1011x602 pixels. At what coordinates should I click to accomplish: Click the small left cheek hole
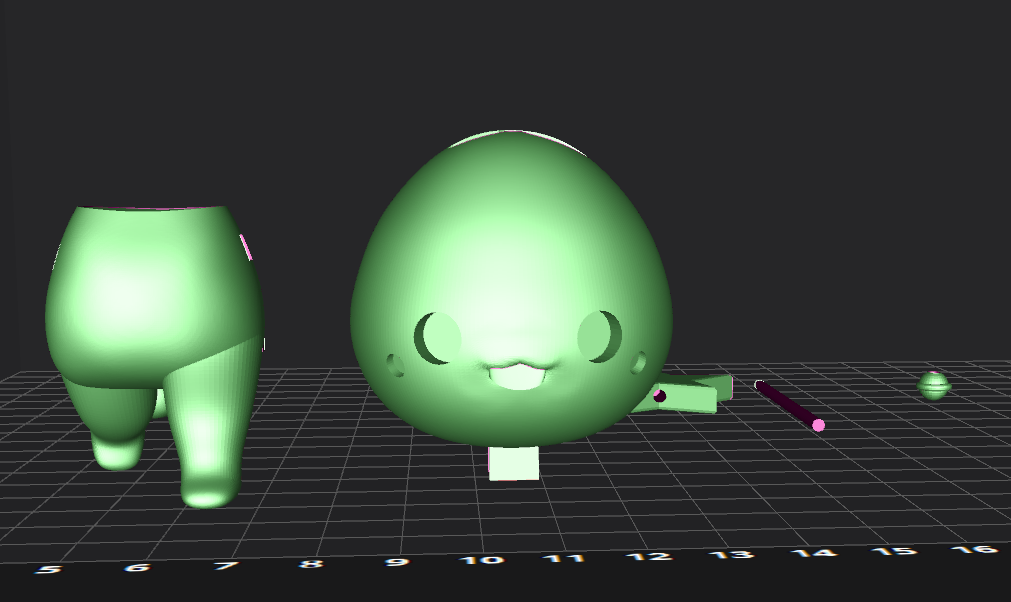pyautogui.click(x=396, y=365)
